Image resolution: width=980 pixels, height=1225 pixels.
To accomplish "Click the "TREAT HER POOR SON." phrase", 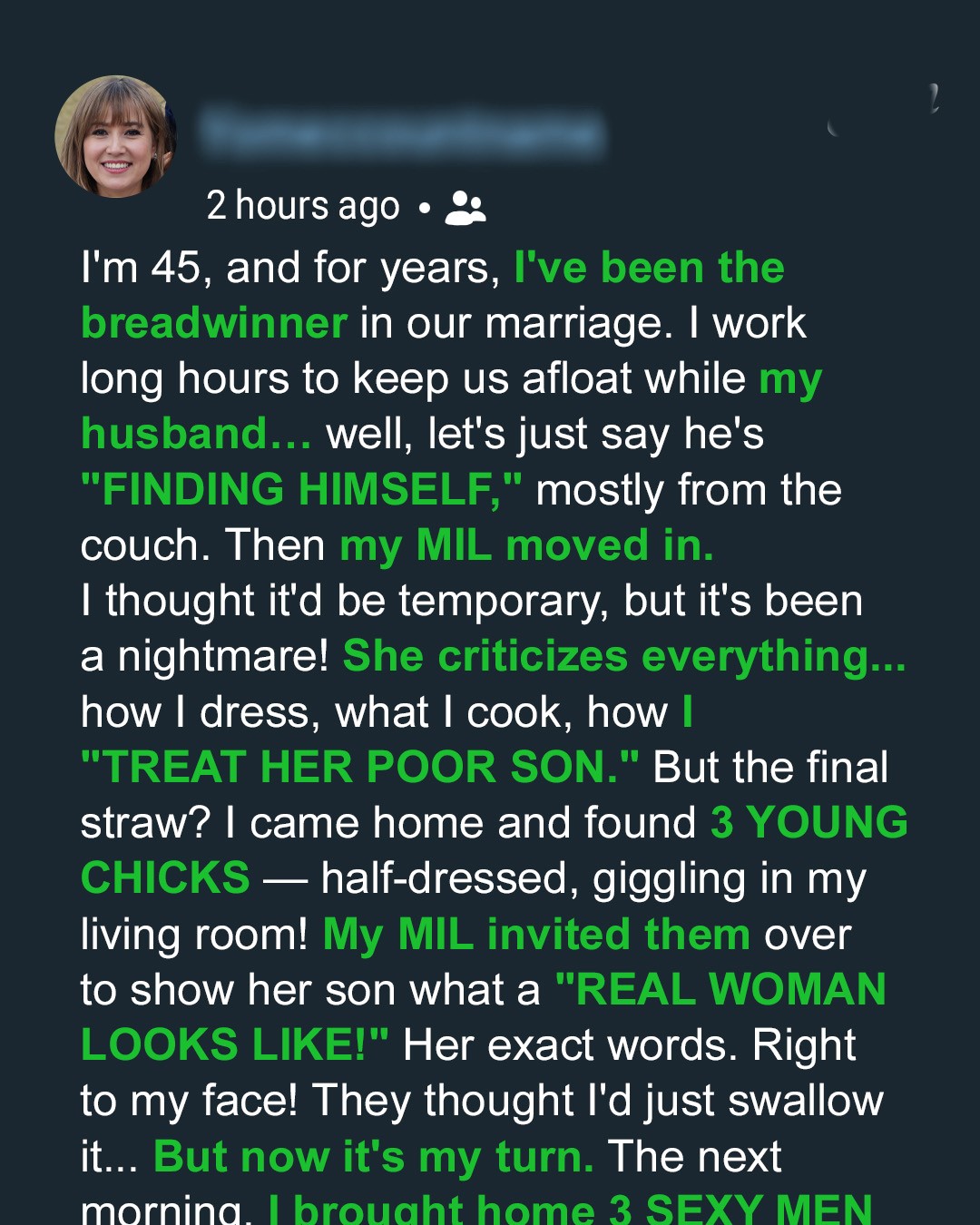I will tap(359, 768).
